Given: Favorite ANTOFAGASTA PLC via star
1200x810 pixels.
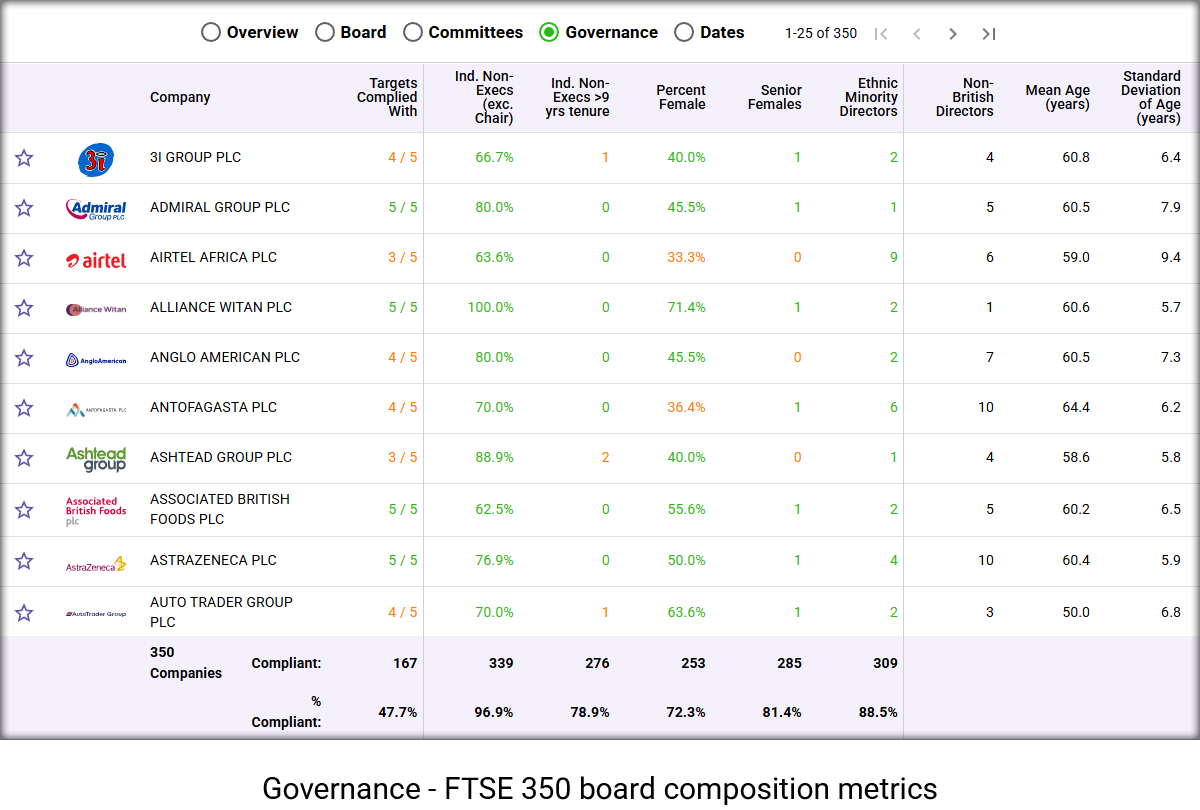Looking at the screenshot, I should coord(24,408).
